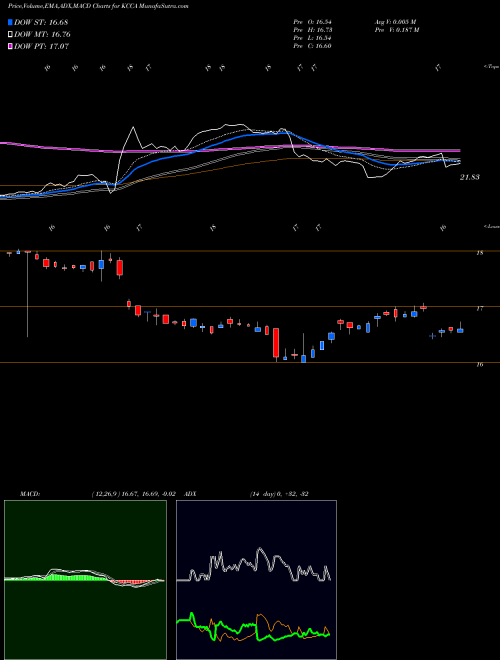The image size is (500, 660).
Task: Click the 16 price axis label
Action: [480, 365]
